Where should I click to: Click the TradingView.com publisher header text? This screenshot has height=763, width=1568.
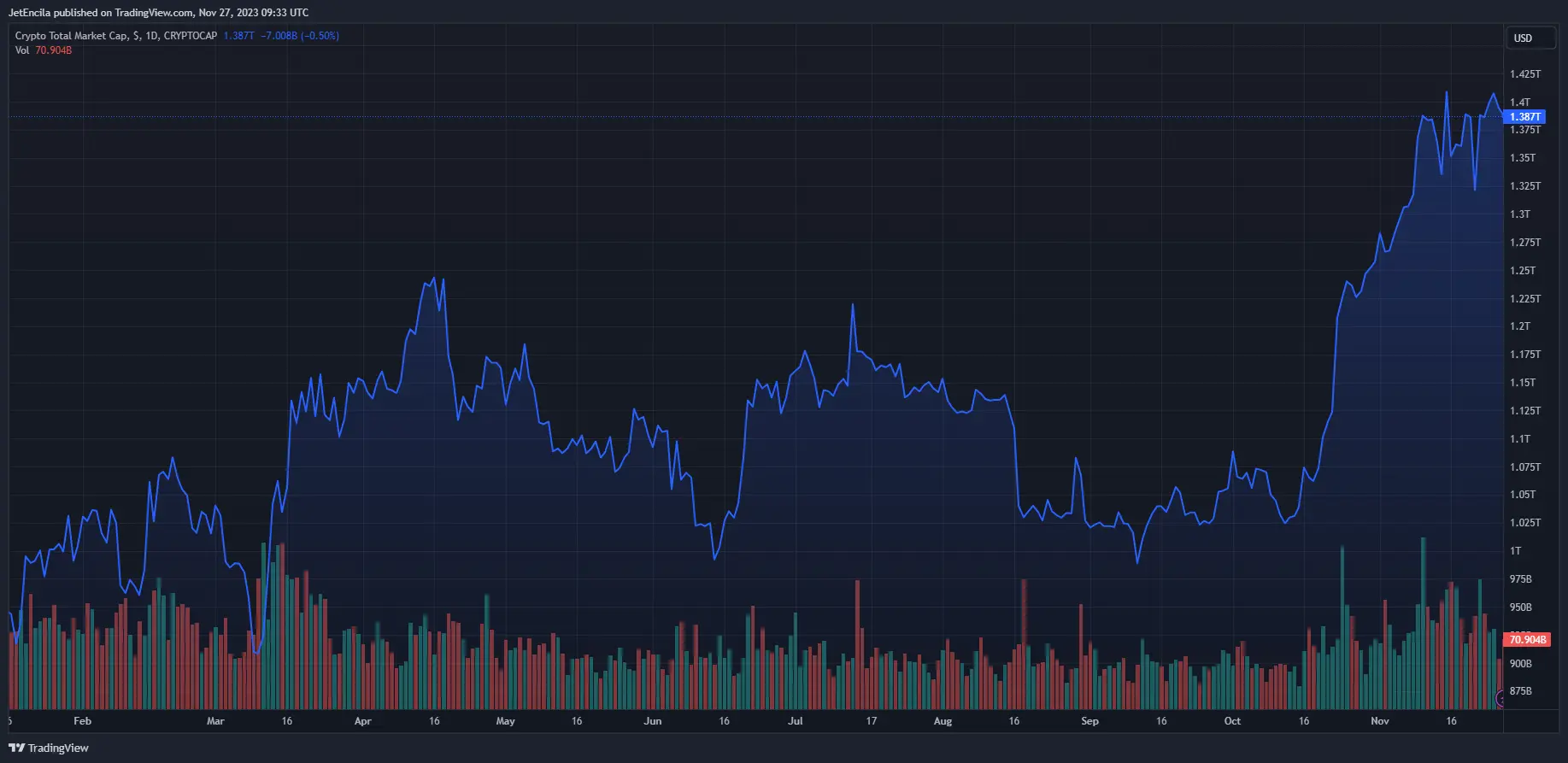click(x=154, y=13)
